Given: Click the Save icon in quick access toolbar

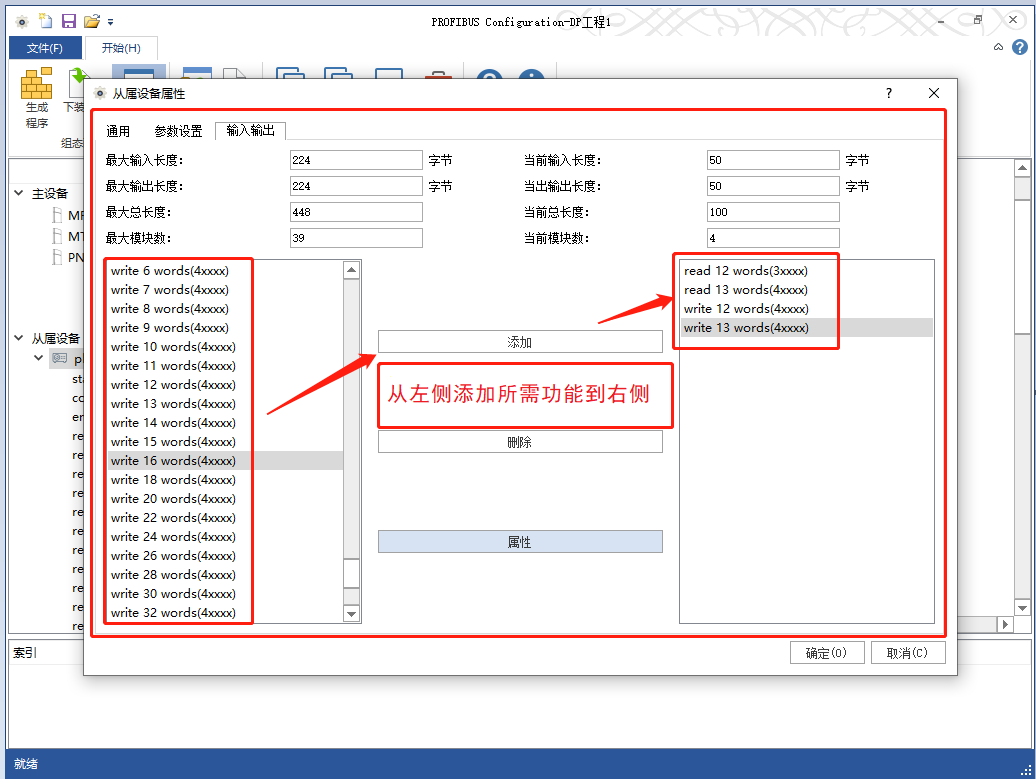Looking at the screenshot, I should (x=68, y=20).
